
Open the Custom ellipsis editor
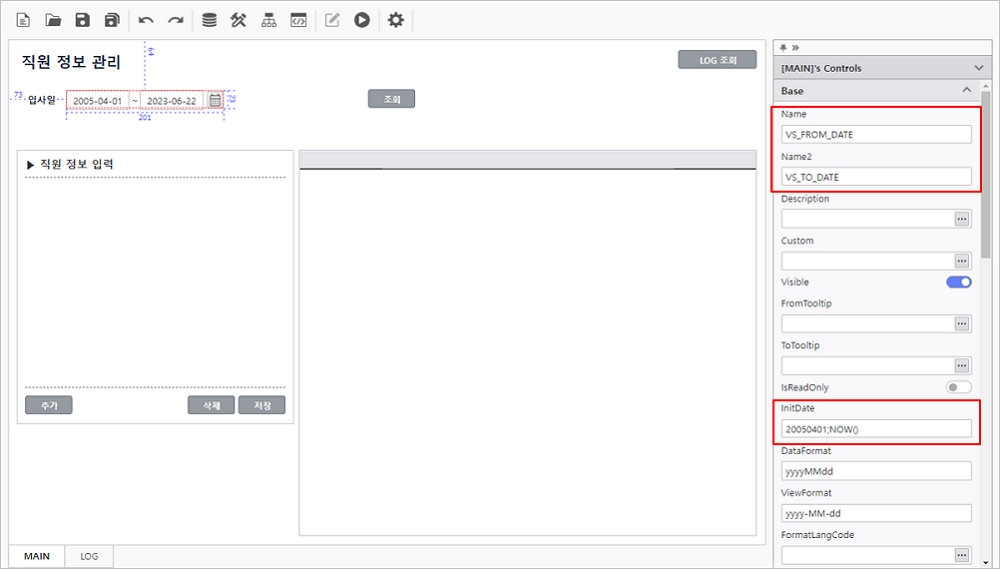[x=961, y=261]
